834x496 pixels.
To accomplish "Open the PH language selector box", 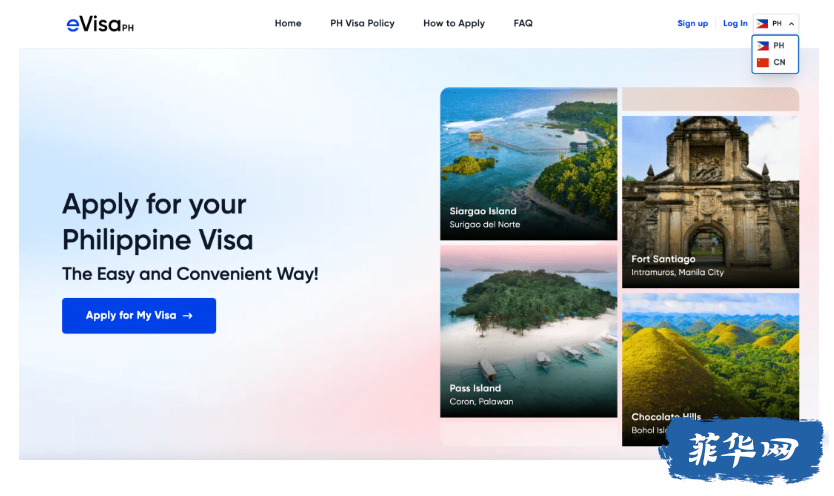I will click(776, 23).
